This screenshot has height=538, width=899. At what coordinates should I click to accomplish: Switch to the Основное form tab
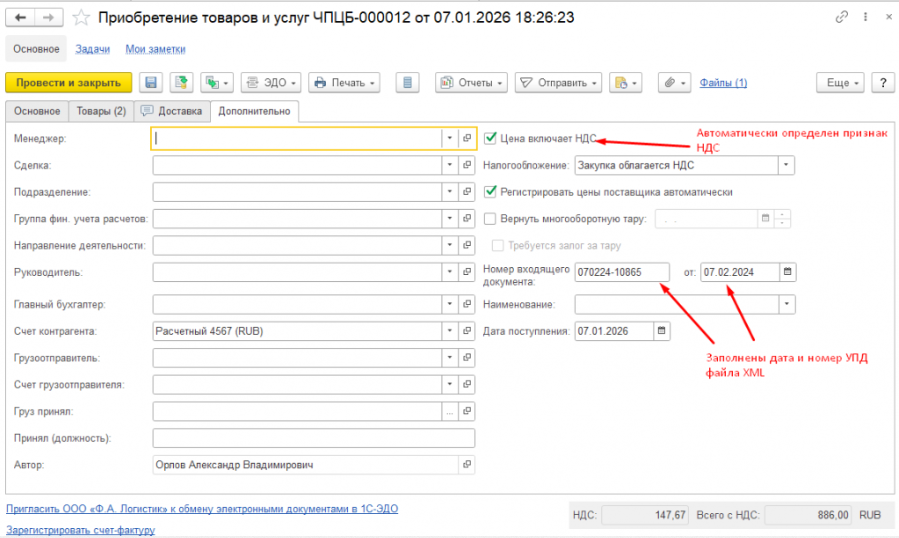37,111
